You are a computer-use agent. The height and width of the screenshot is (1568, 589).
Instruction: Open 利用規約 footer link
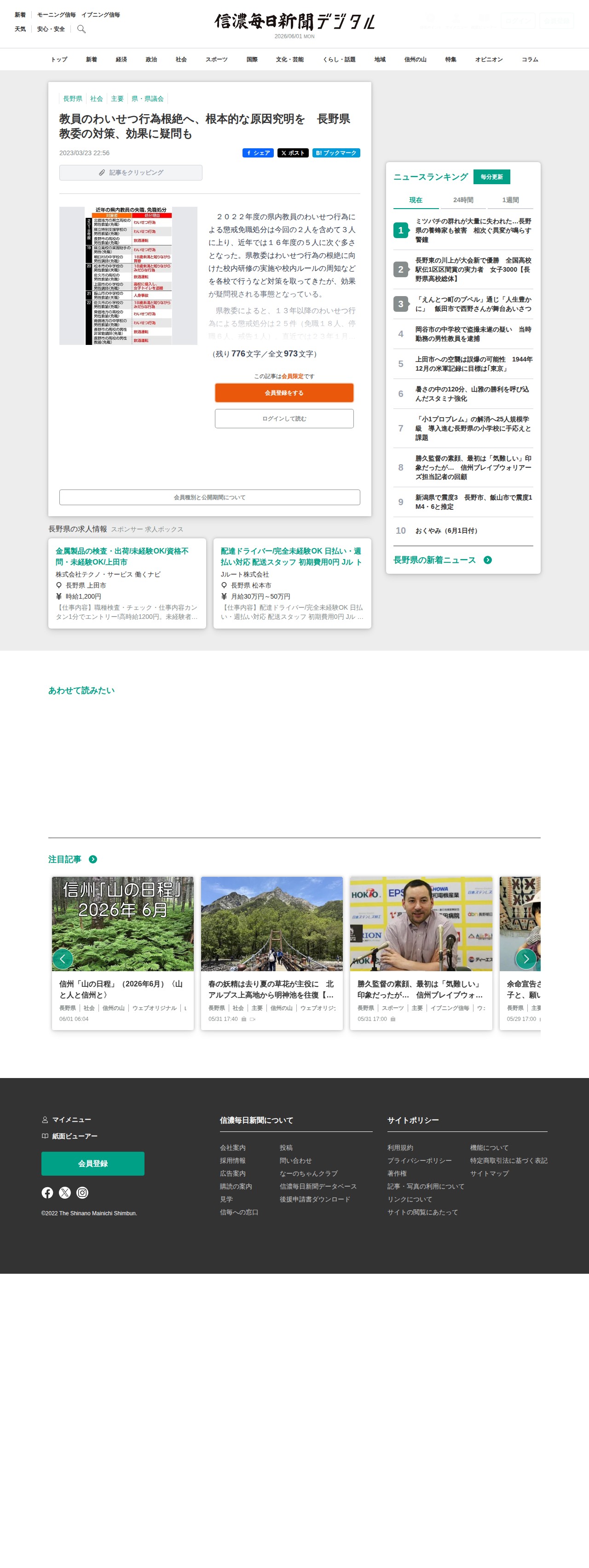(400, 1148)
